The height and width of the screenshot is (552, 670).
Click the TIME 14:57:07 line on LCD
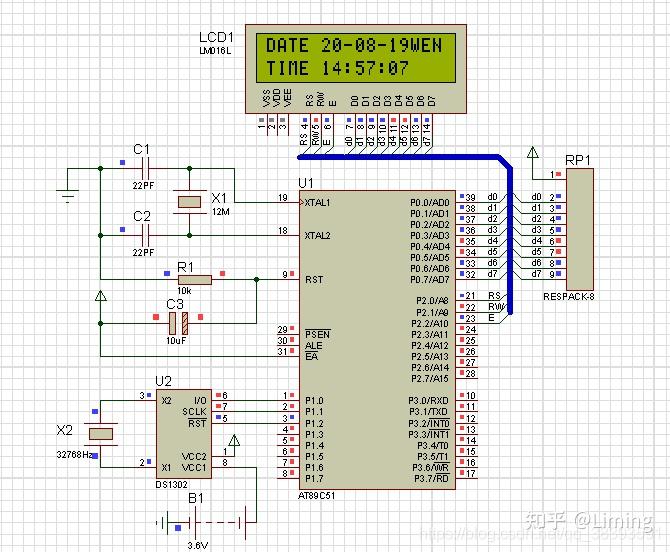click(x=337, y=68)
